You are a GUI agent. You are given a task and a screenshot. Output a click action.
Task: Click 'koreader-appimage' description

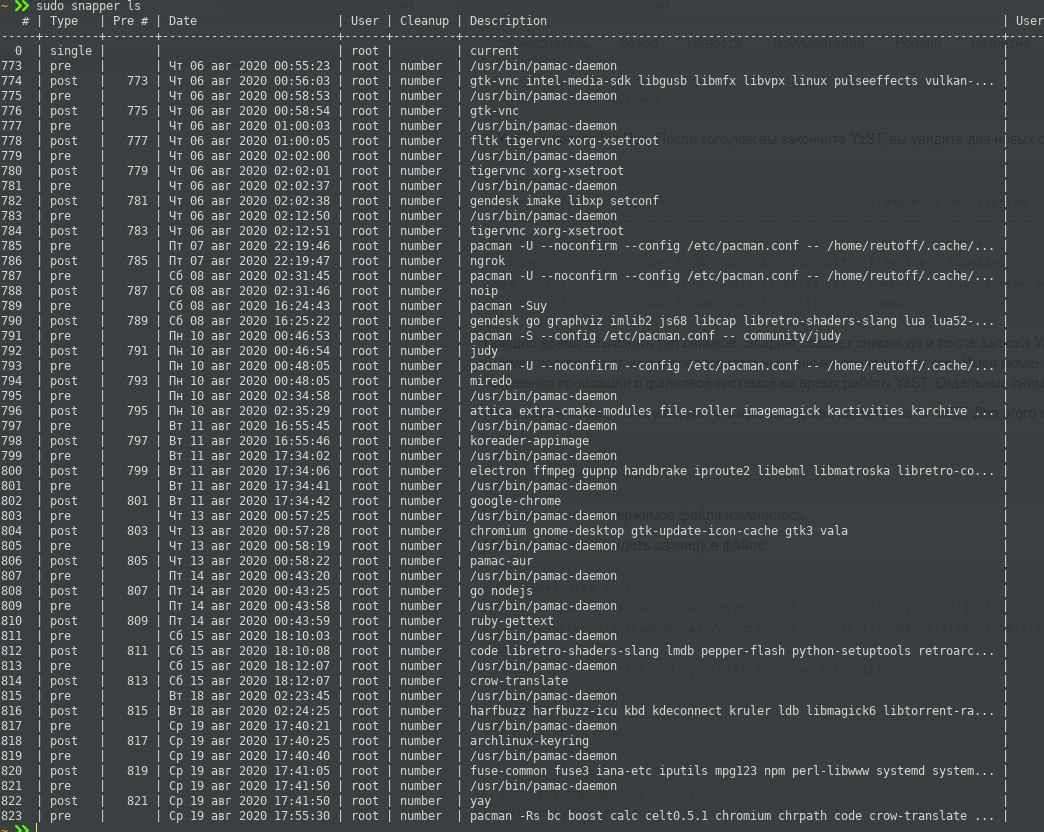pos(529,441)
